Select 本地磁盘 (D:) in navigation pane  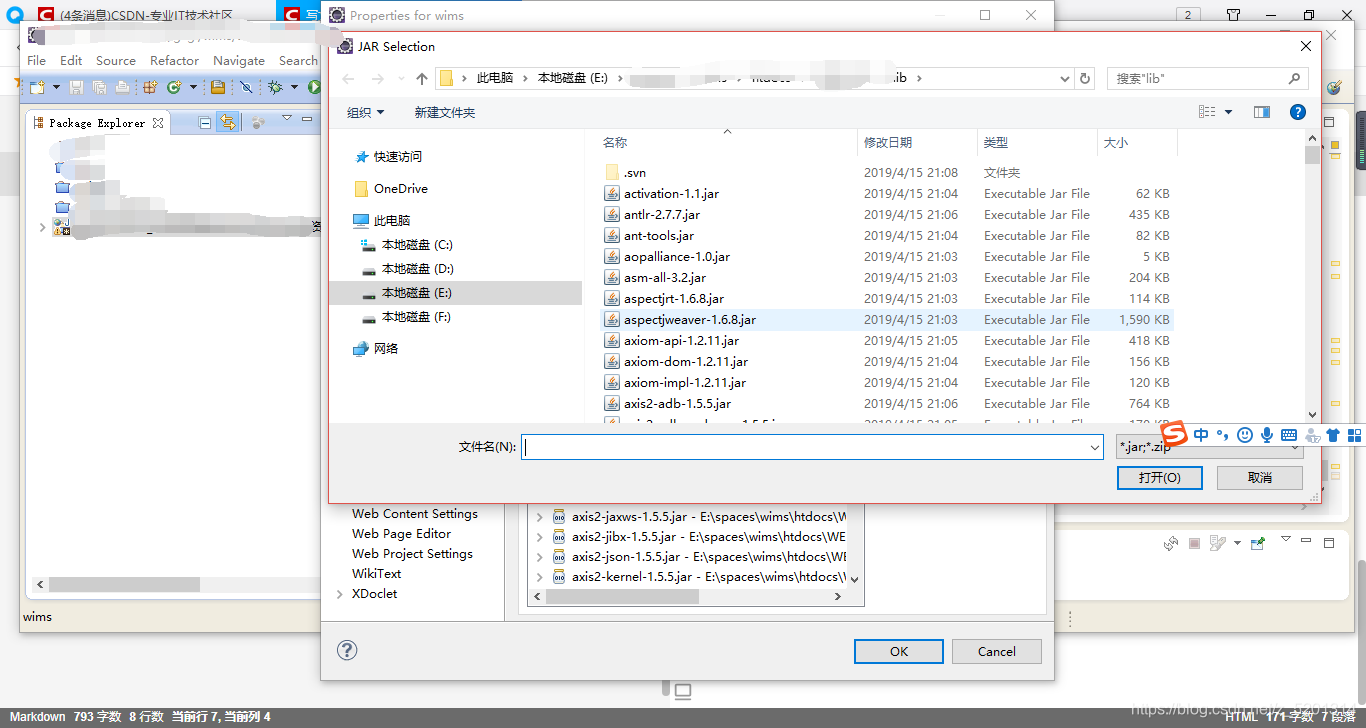point(418,269)
